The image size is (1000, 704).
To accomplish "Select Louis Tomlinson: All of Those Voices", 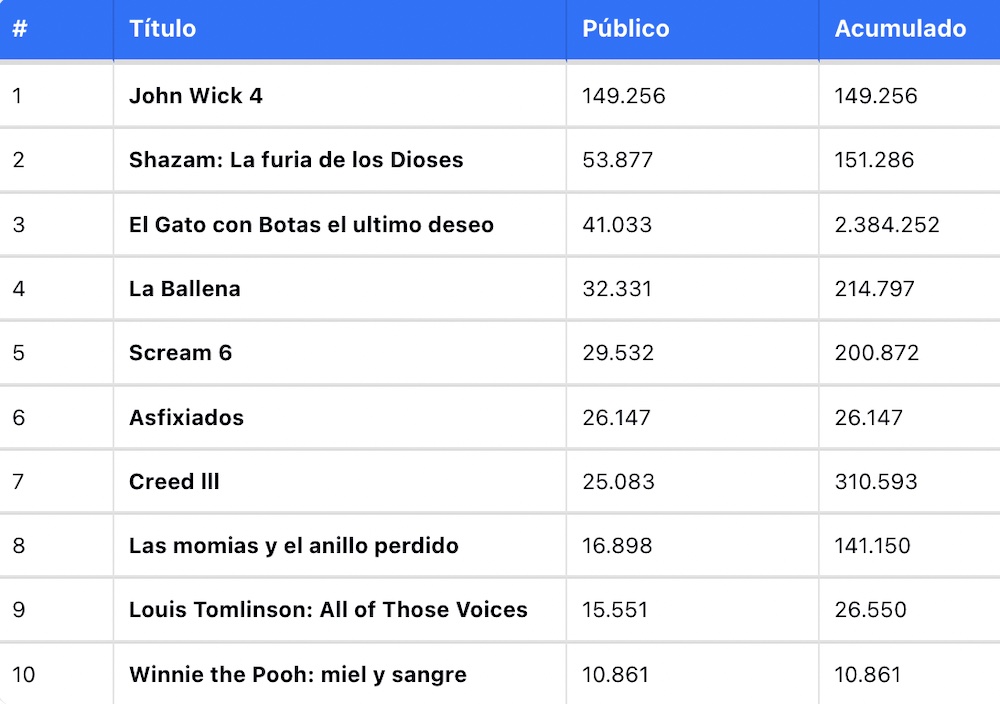I will [328, 610].
